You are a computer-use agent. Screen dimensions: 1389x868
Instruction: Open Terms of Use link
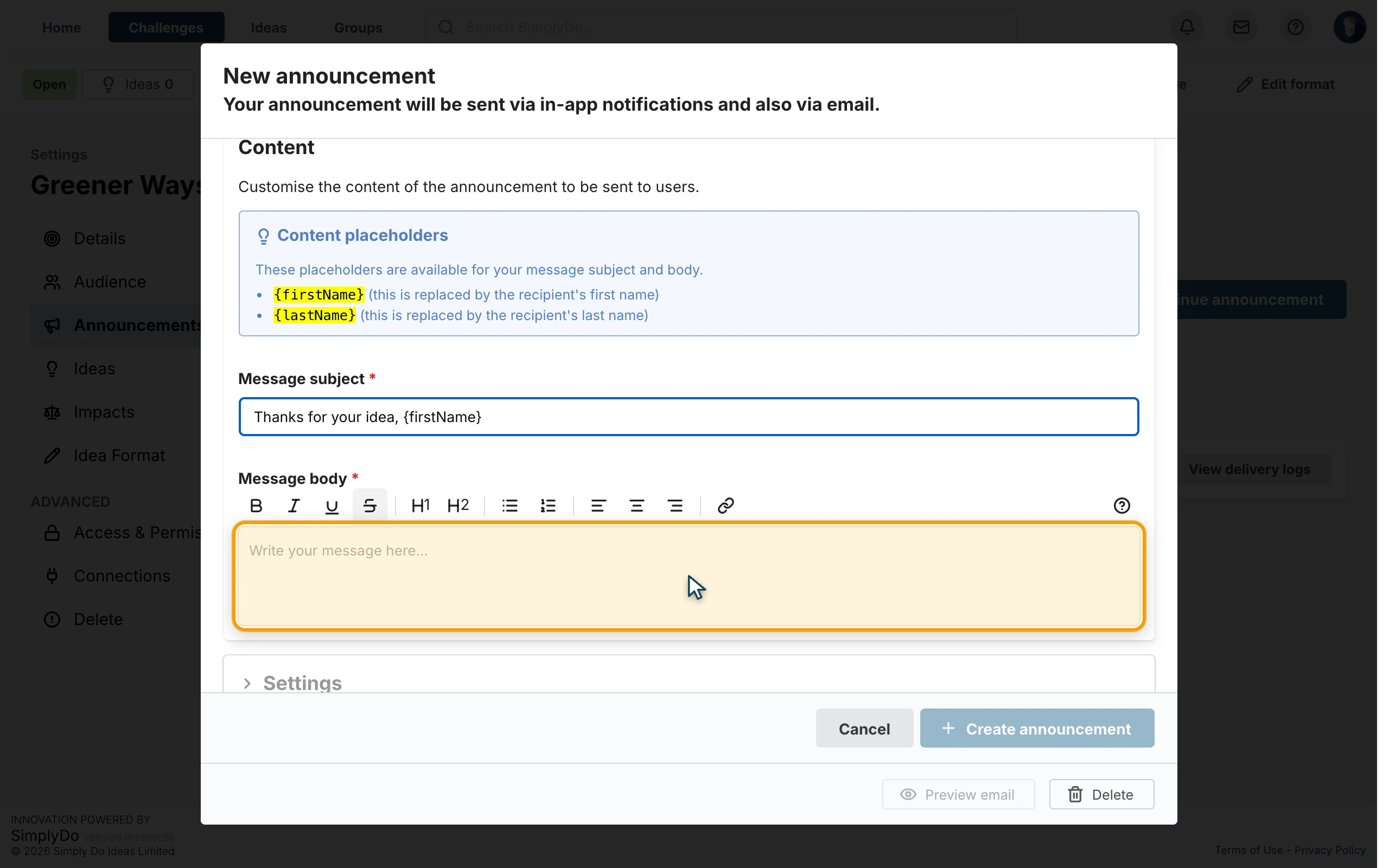point(1248,850)
